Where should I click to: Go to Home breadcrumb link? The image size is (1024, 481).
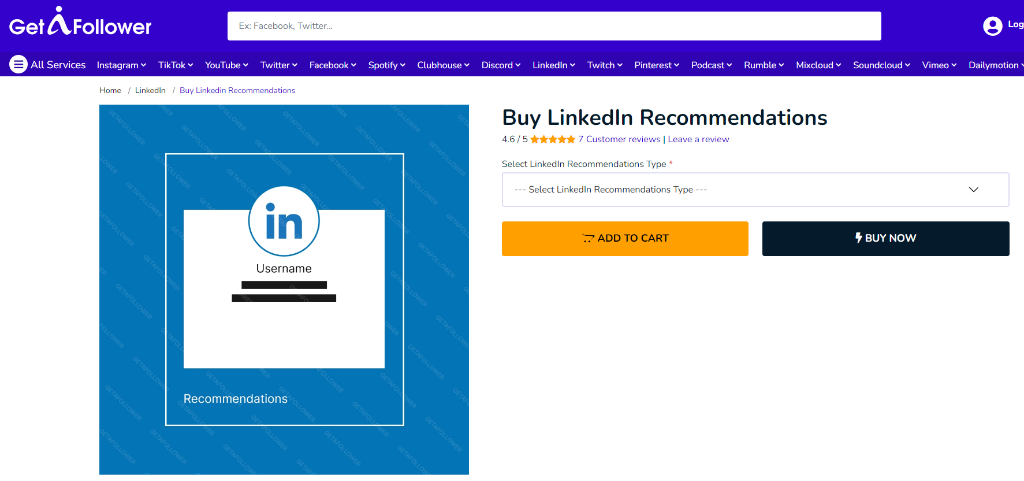click(x=110, y=90)
